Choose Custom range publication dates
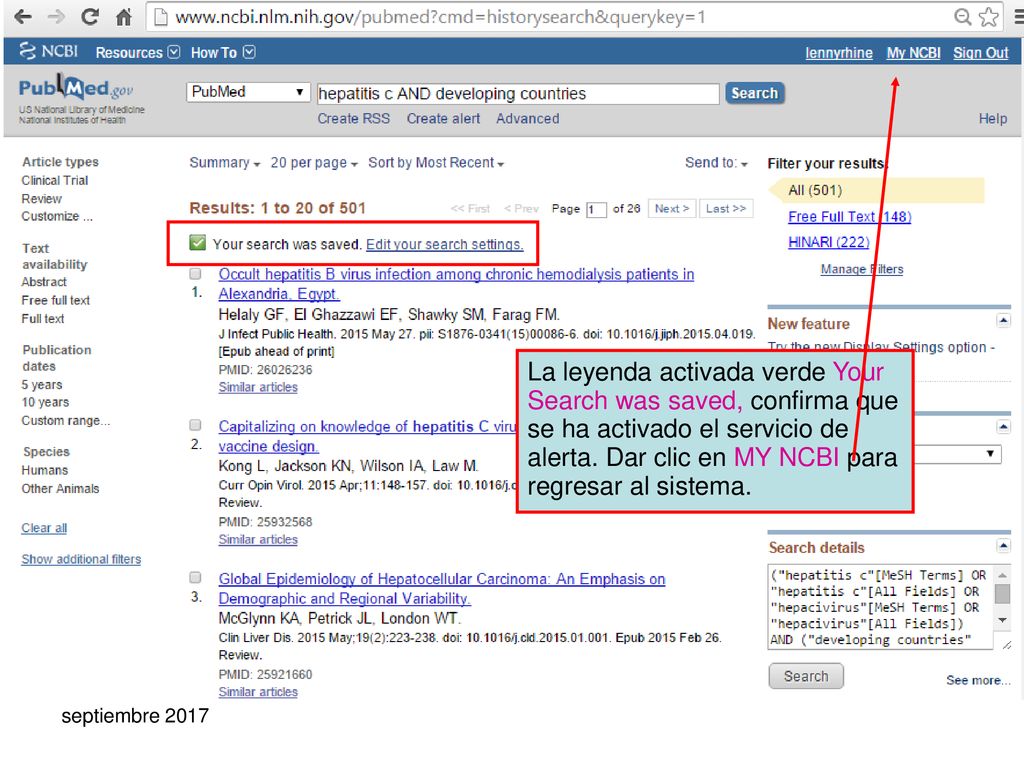Image resolution: width=1024 pixels, height=768 pixels. (x=65, y=421)
